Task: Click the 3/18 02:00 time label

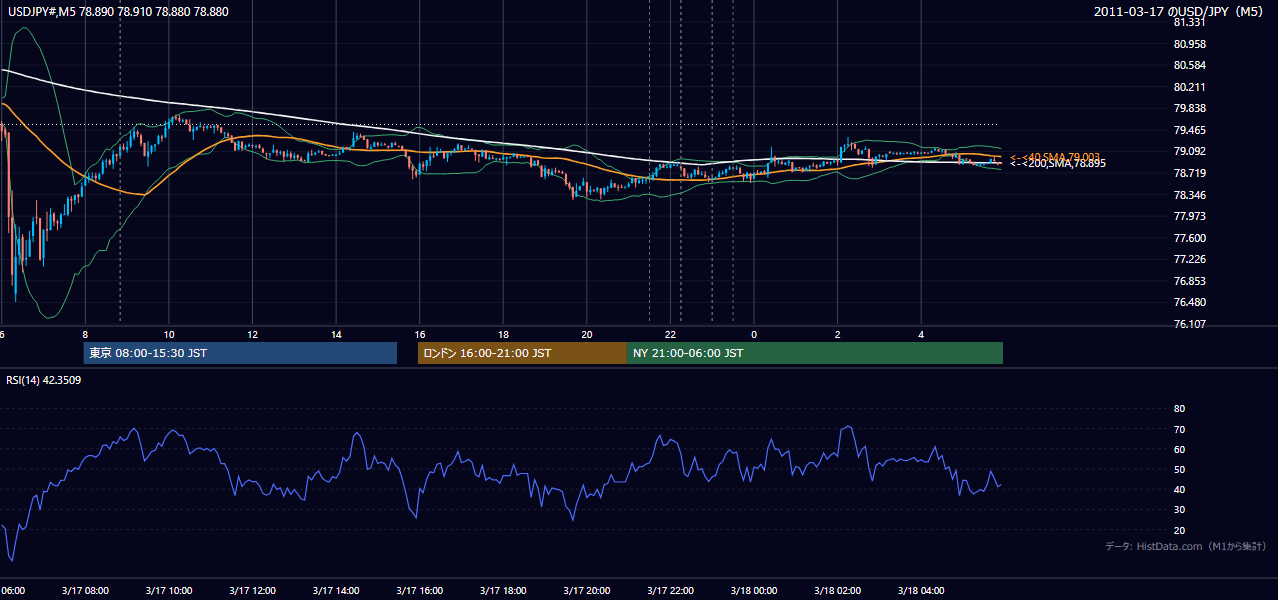Action: coord(838,591)
